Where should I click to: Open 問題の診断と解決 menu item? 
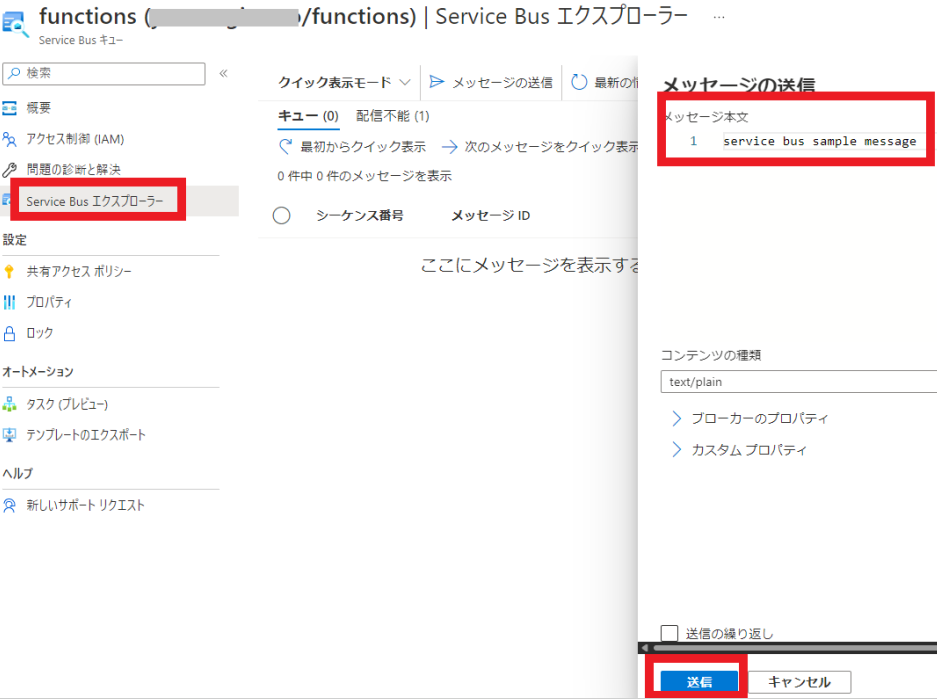74,170
